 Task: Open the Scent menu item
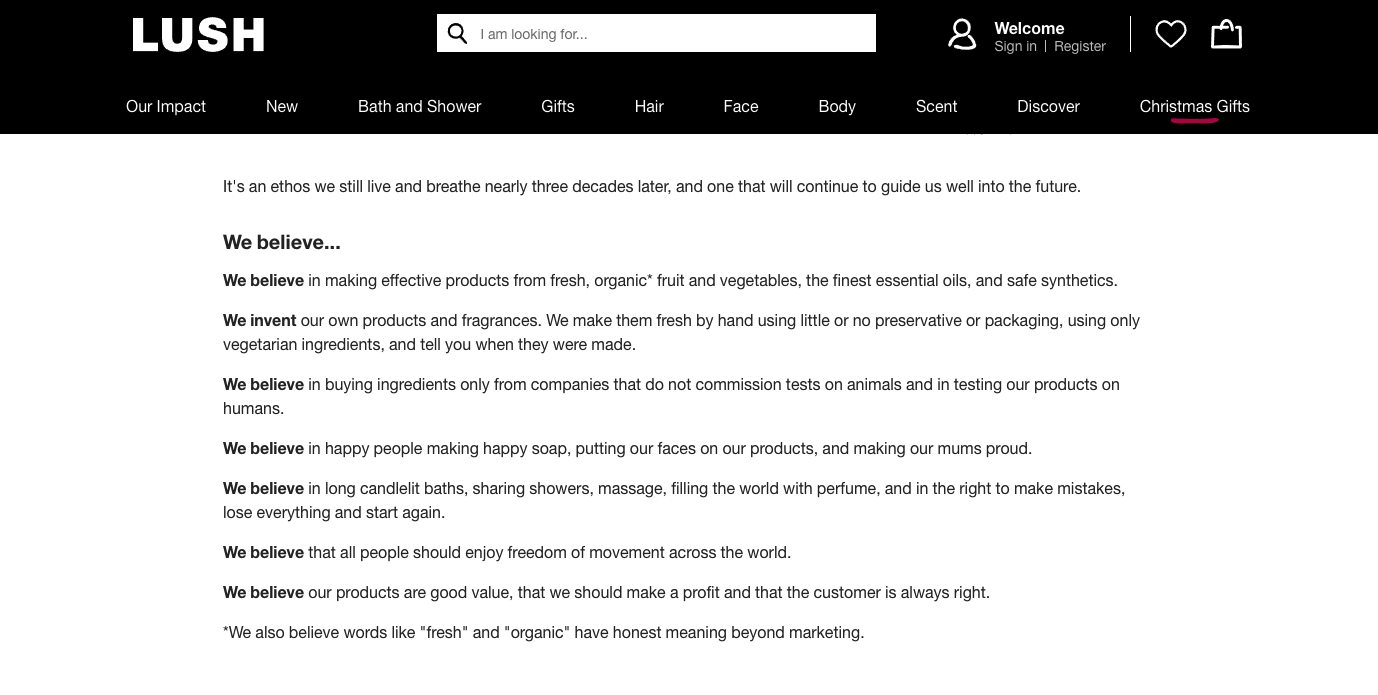[x=937, y=107]
